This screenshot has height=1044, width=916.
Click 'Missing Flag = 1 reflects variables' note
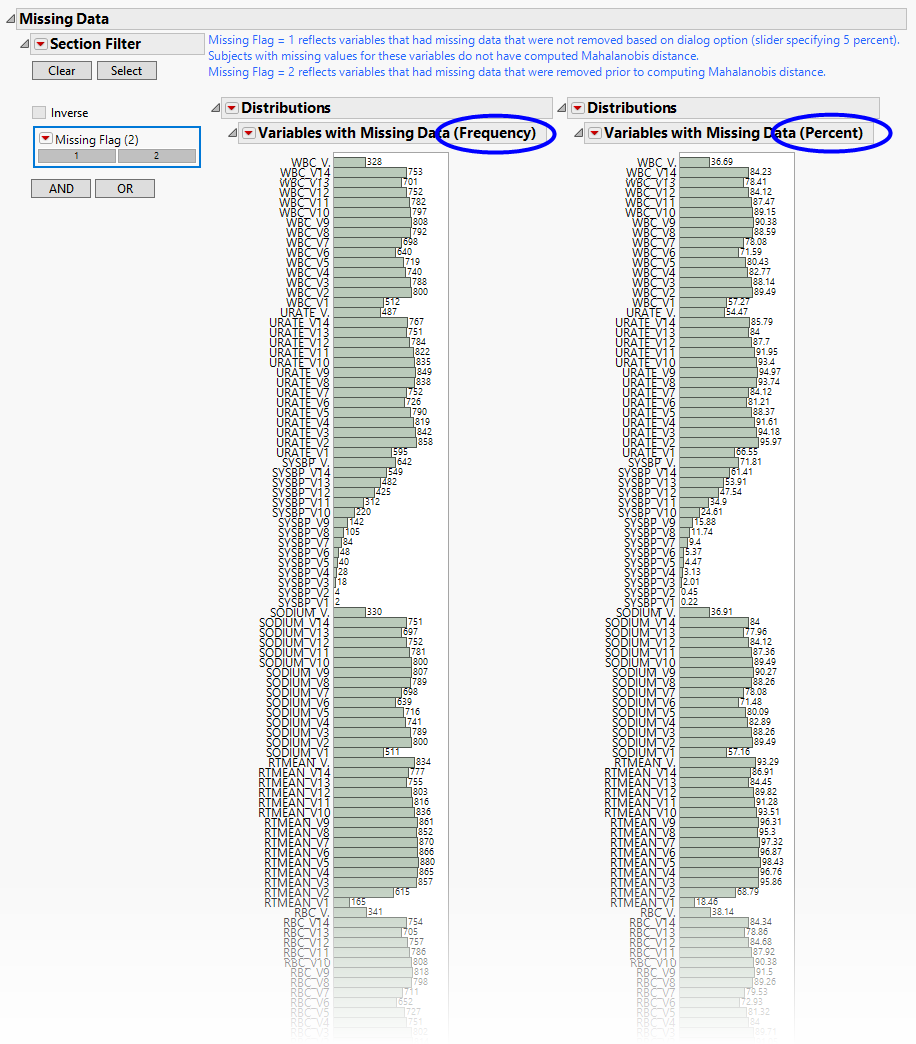tap(554, 40)
